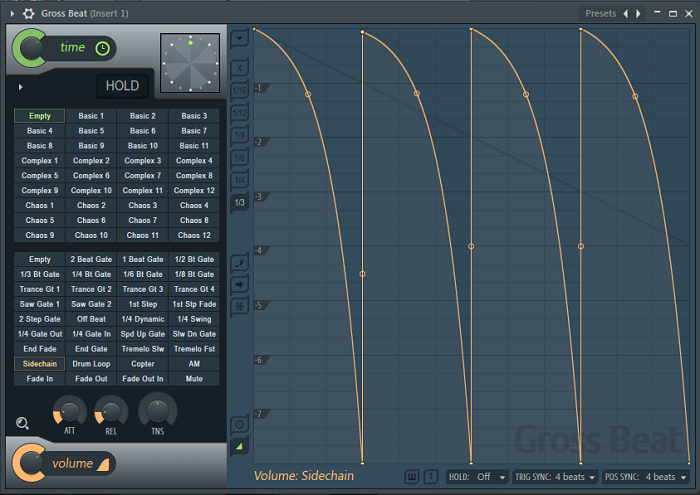
Task: Select time preset Complex 10
Action: tap(91, 191)
